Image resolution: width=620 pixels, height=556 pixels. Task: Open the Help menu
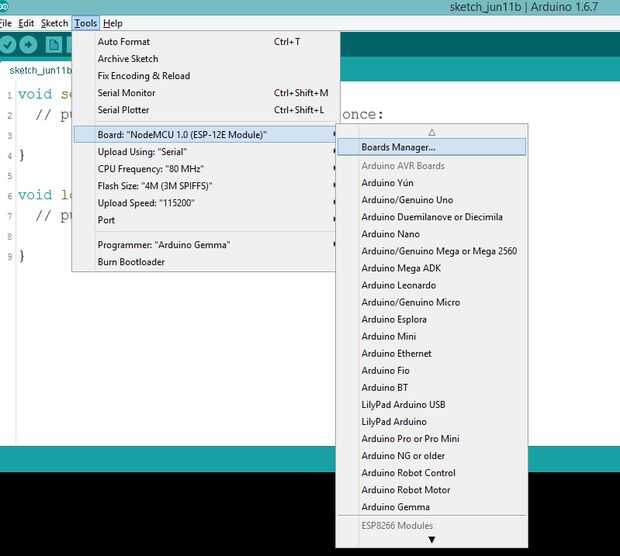113,23
